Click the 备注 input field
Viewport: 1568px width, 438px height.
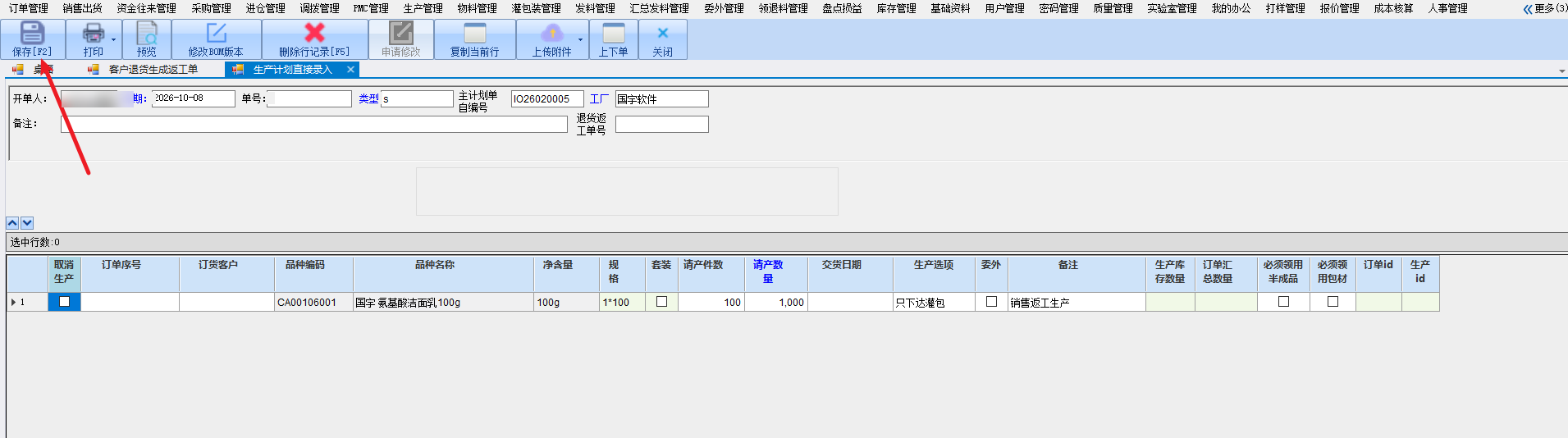(314, 124)
